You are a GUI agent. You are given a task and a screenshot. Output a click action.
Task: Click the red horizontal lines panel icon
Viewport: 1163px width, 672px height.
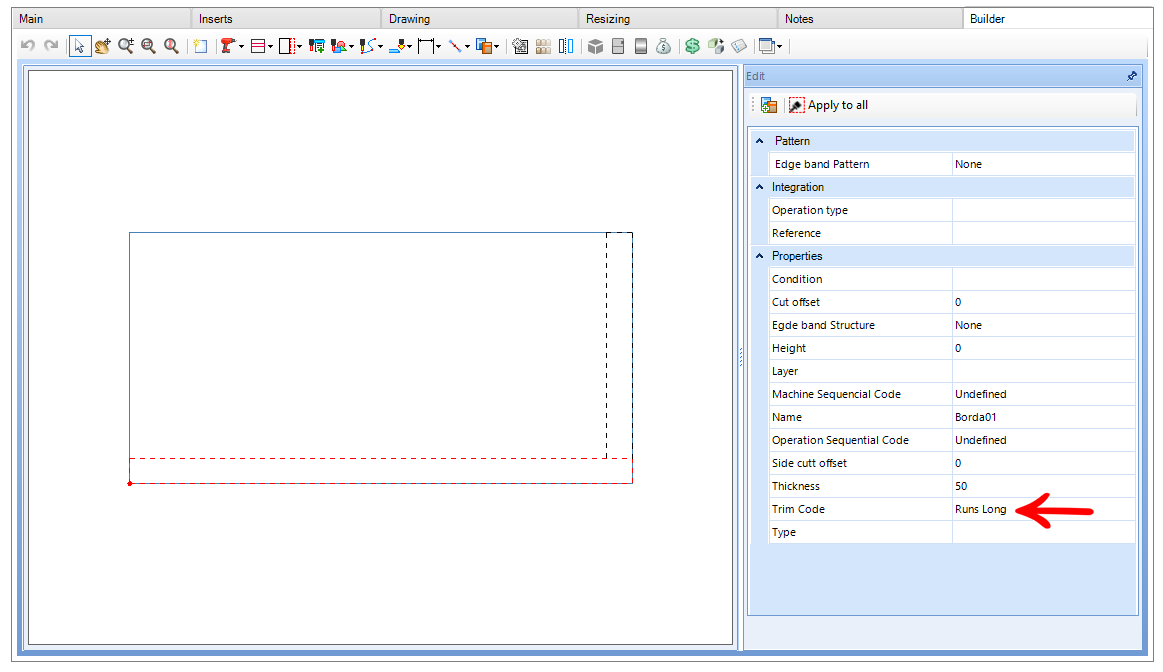pos(258,46)
